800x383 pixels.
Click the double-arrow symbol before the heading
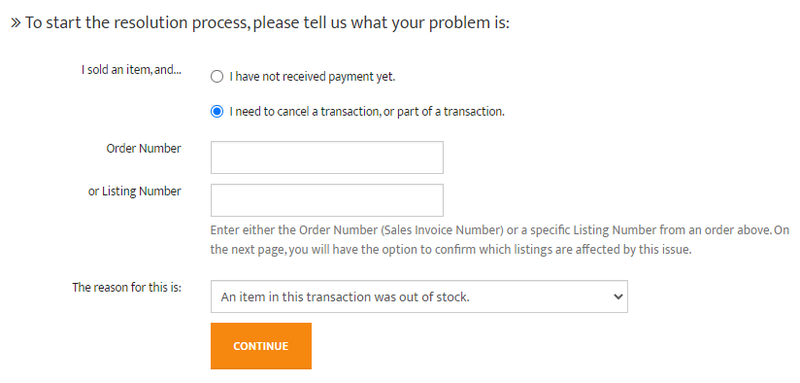click(x=16, y=23)
